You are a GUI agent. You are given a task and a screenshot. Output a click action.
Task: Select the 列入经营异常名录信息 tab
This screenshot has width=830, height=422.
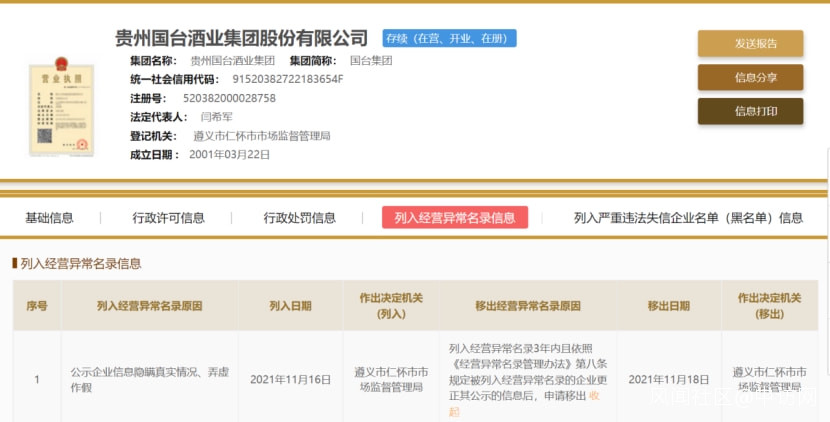[x=455, y=218]
